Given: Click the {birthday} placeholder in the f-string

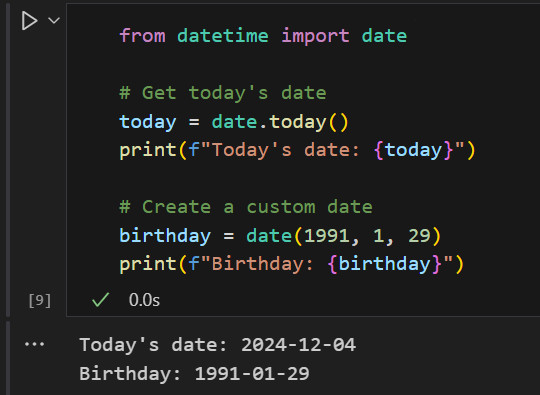Looking at the screenshot, I should coord(385,264).
